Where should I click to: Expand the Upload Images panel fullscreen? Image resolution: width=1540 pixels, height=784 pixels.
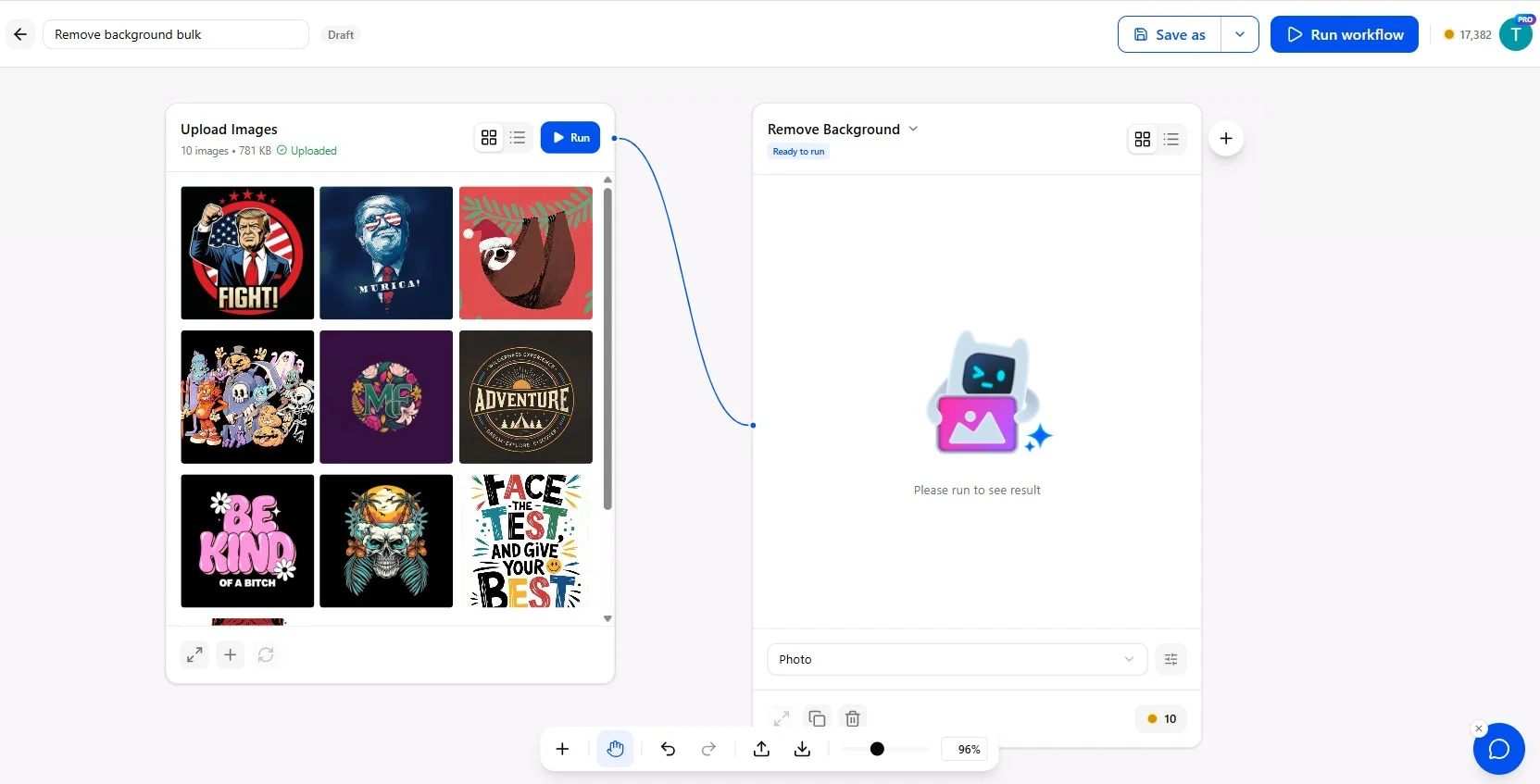[x=194, y=655]
